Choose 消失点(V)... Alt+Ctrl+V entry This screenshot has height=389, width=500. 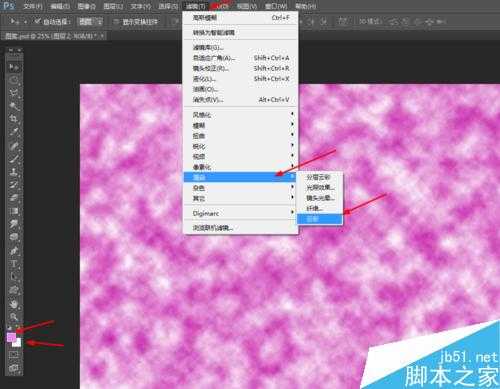(x=240, y=99)
